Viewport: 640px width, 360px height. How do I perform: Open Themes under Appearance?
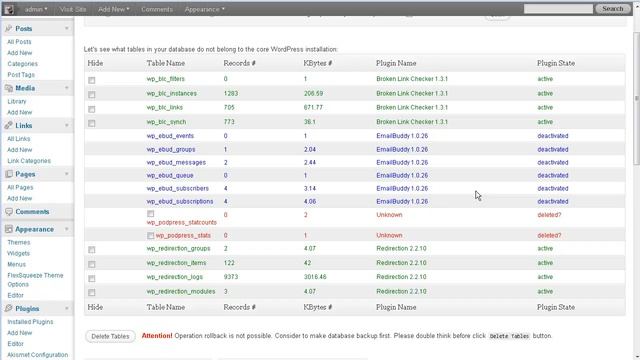[18, 242]
